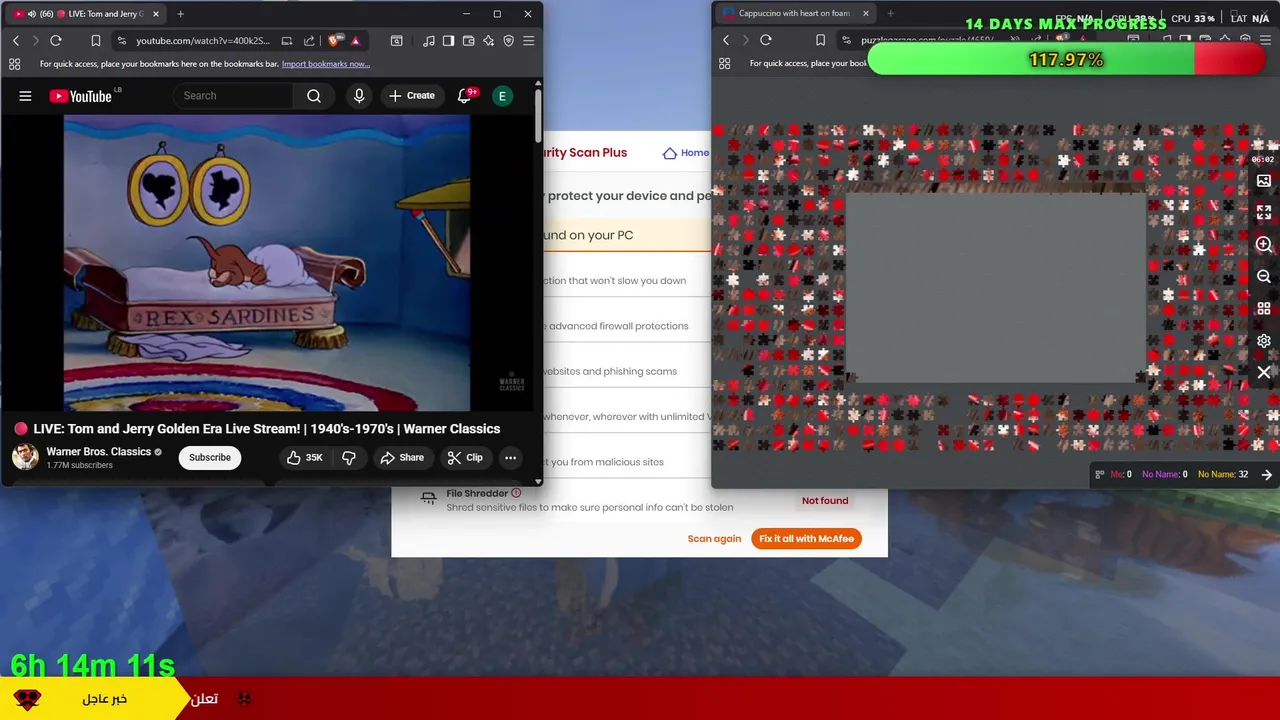1280x720 pixels.
Task: Open a new tab in the puzzle window
Action: tap(890, 14)
